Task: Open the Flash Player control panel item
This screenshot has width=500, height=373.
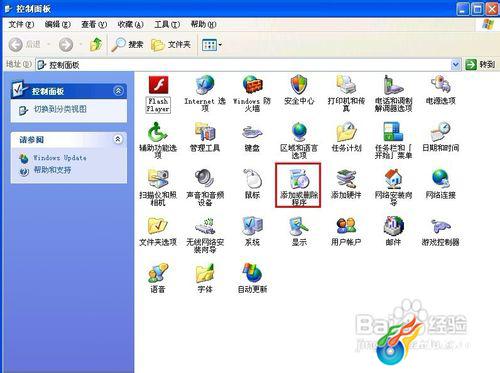Action: [x=158, y=94]
